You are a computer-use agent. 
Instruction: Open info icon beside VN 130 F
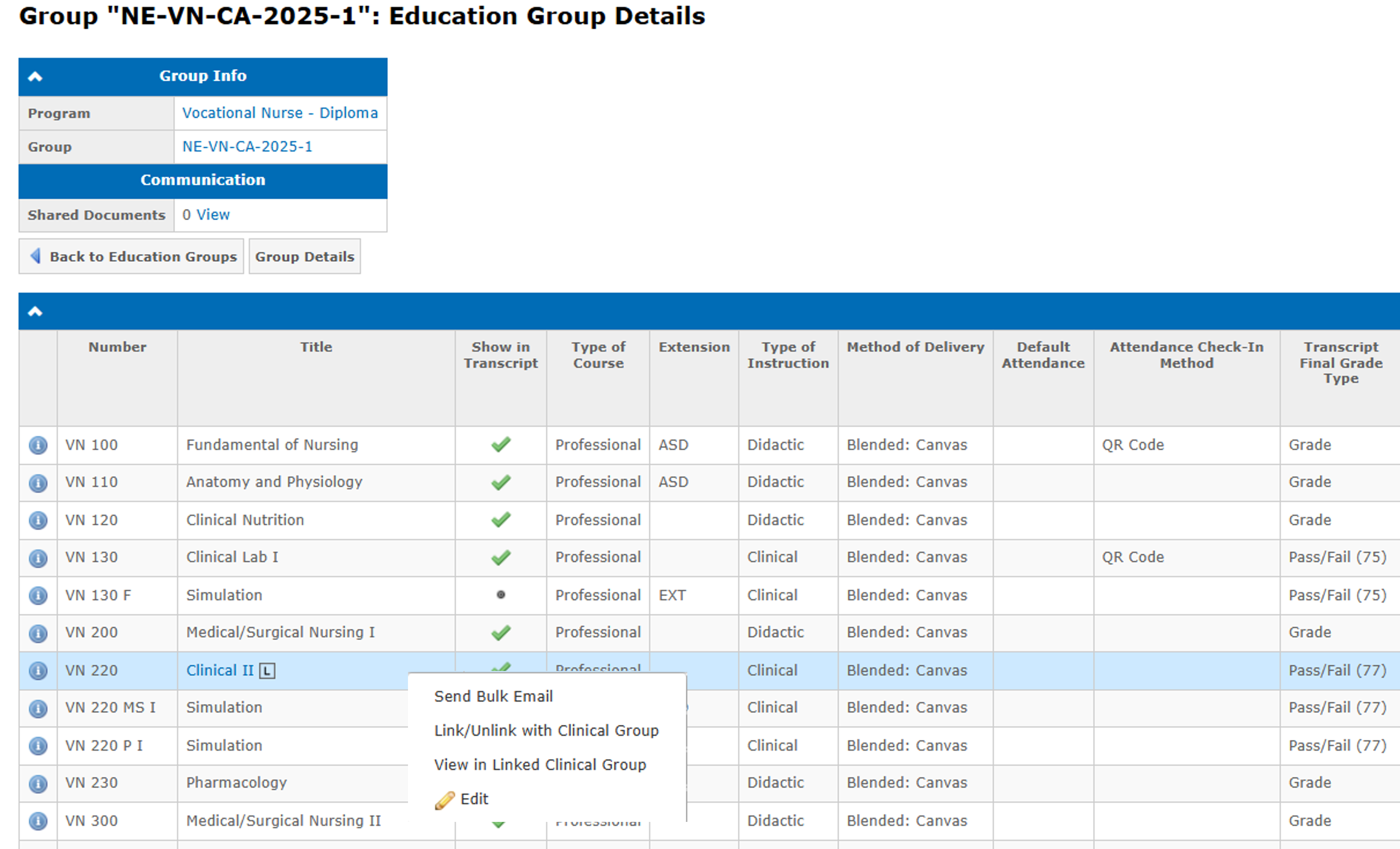pyautogui.click(x=38, y=596)
